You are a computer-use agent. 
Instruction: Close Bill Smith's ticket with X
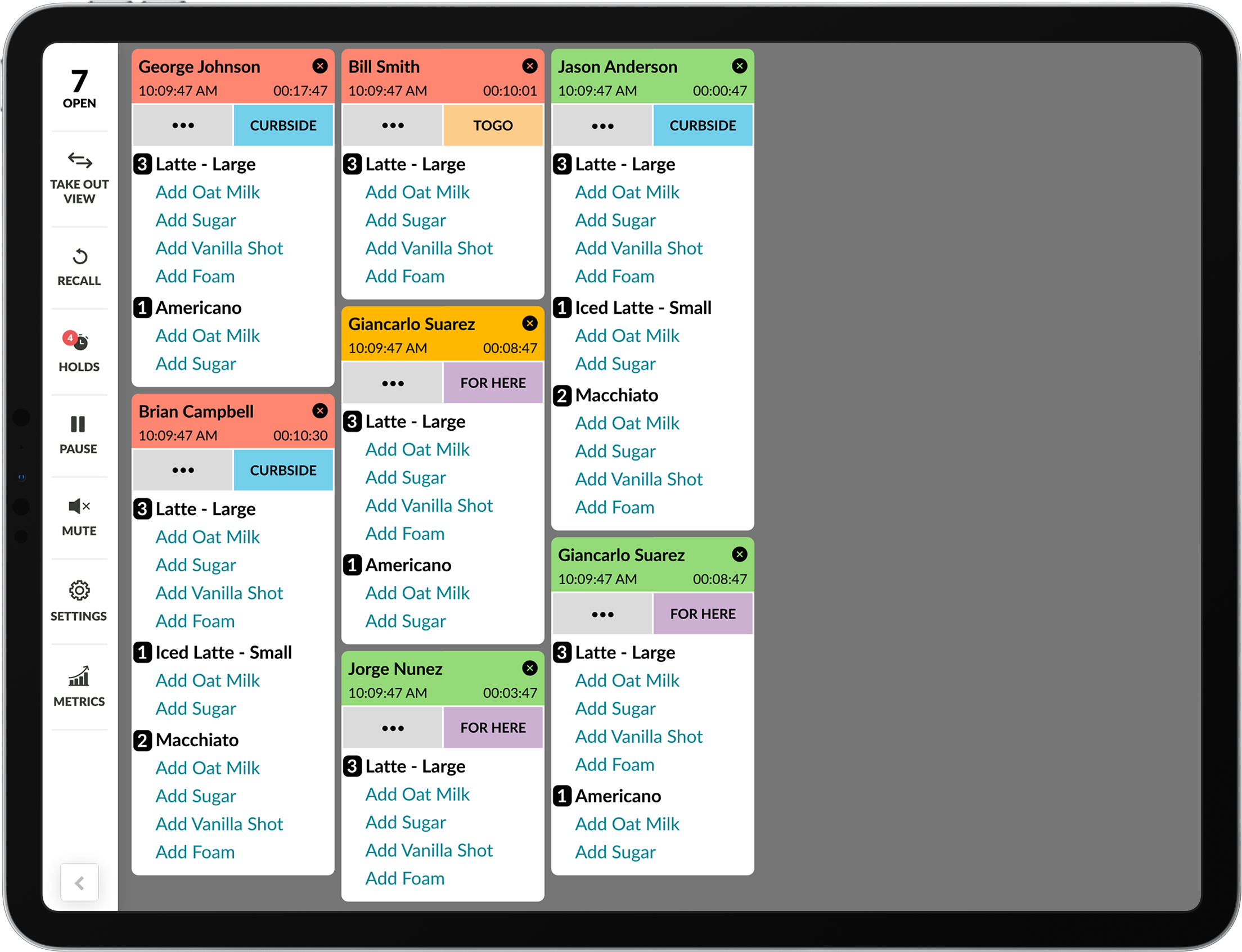tap(530, 66)
